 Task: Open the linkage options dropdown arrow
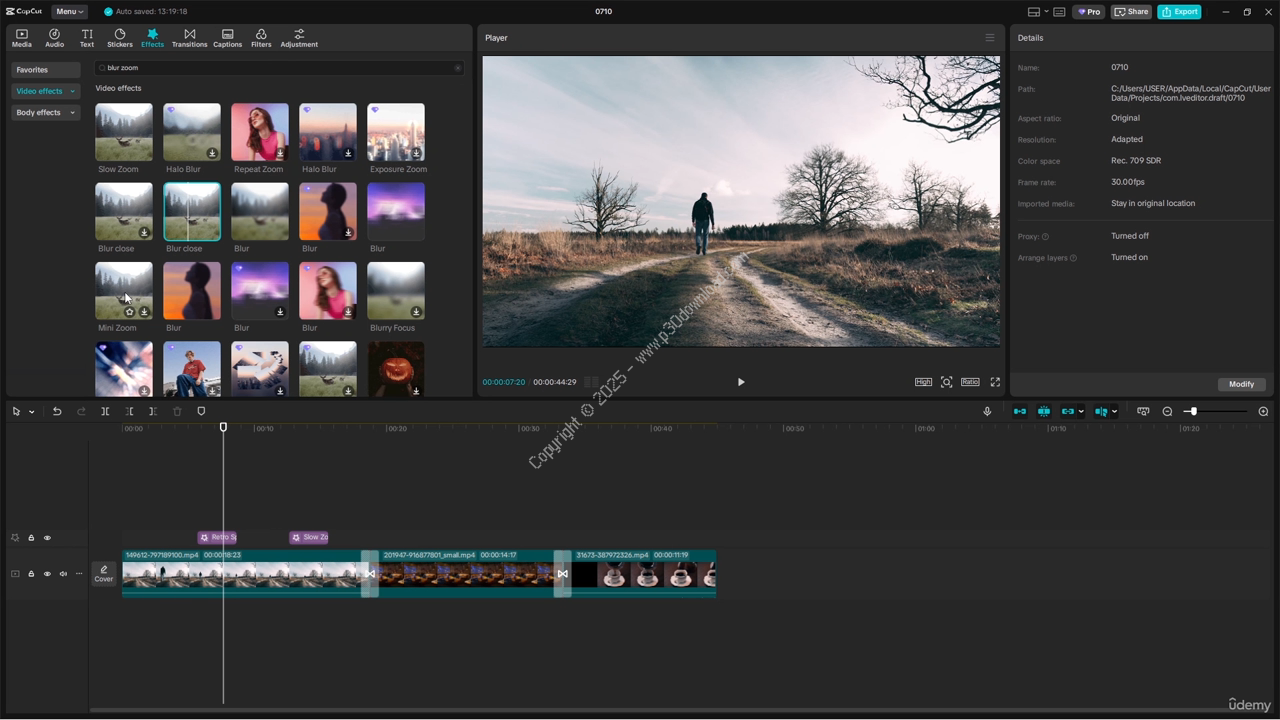point(1081,412)
